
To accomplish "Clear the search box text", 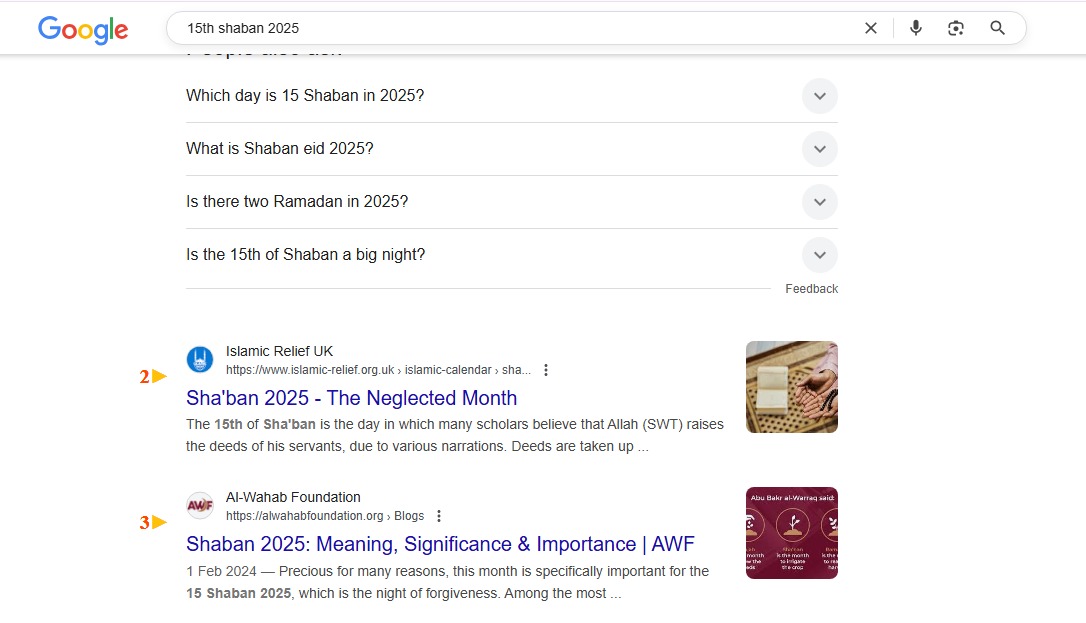I will pos(871,28).
